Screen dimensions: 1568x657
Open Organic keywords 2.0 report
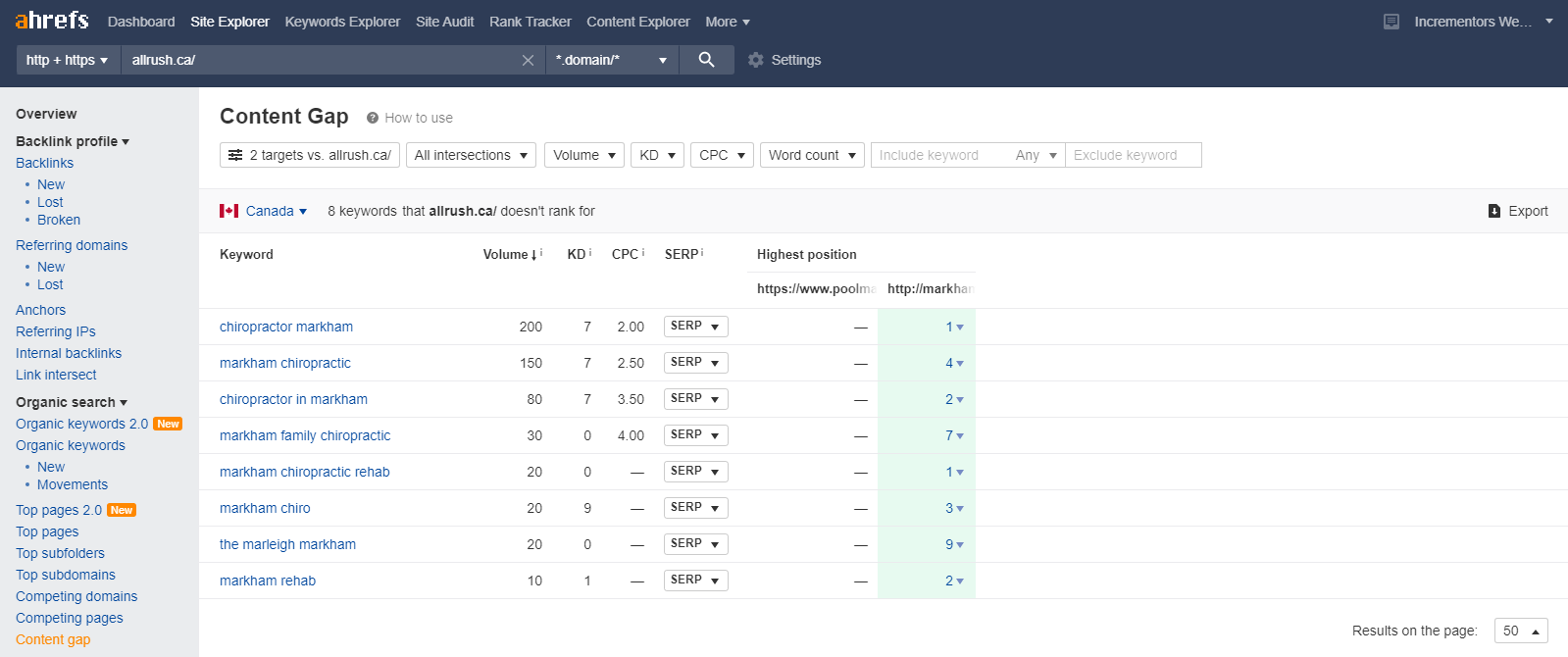(x=81, y=424)
